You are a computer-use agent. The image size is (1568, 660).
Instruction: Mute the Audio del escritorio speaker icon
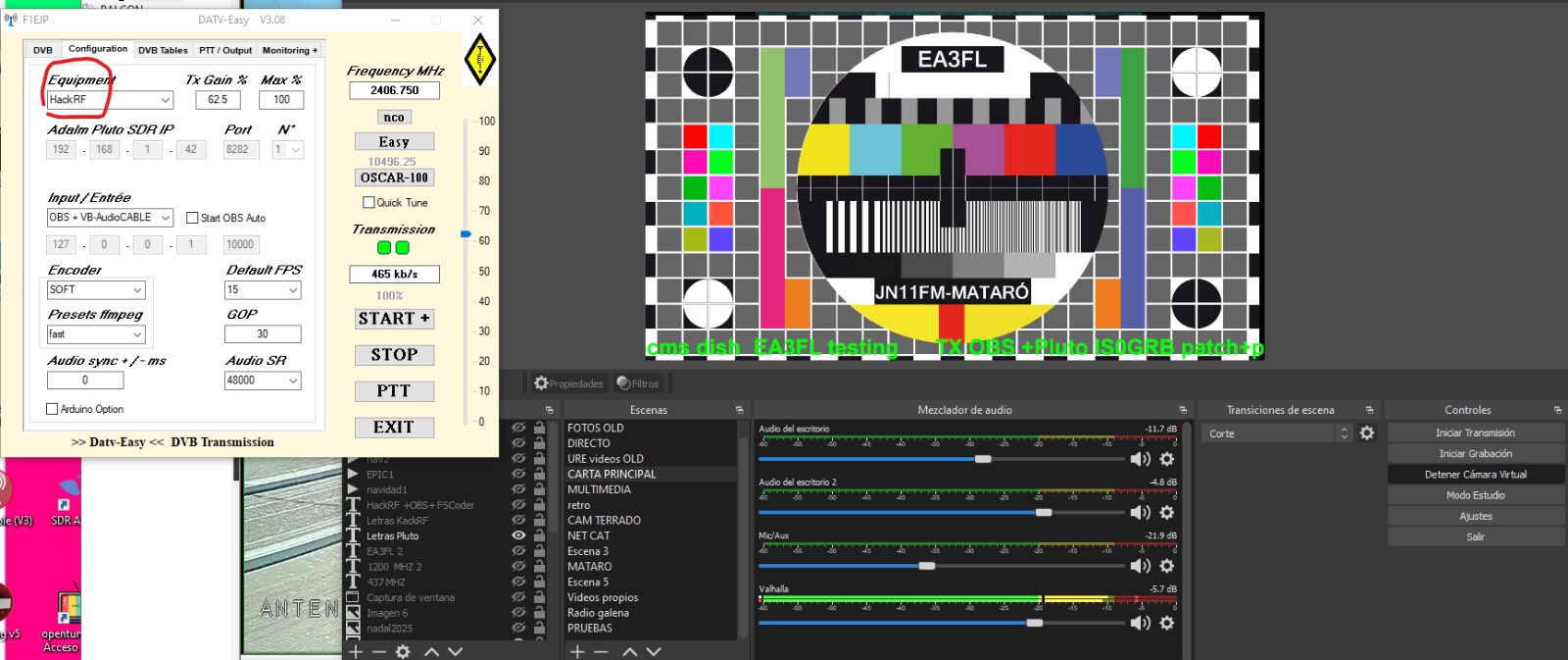(x=1140, y=459)
